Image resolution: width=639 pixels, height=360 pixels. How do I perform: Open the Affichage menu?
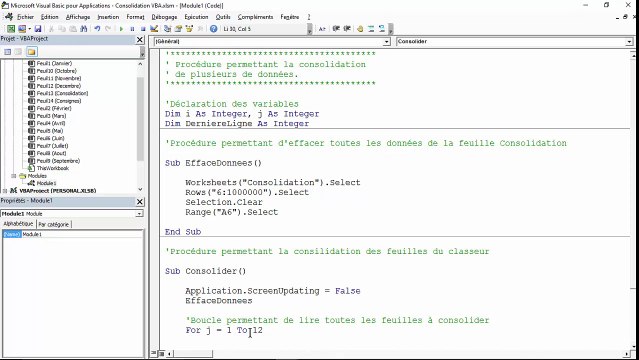[78, 17]
